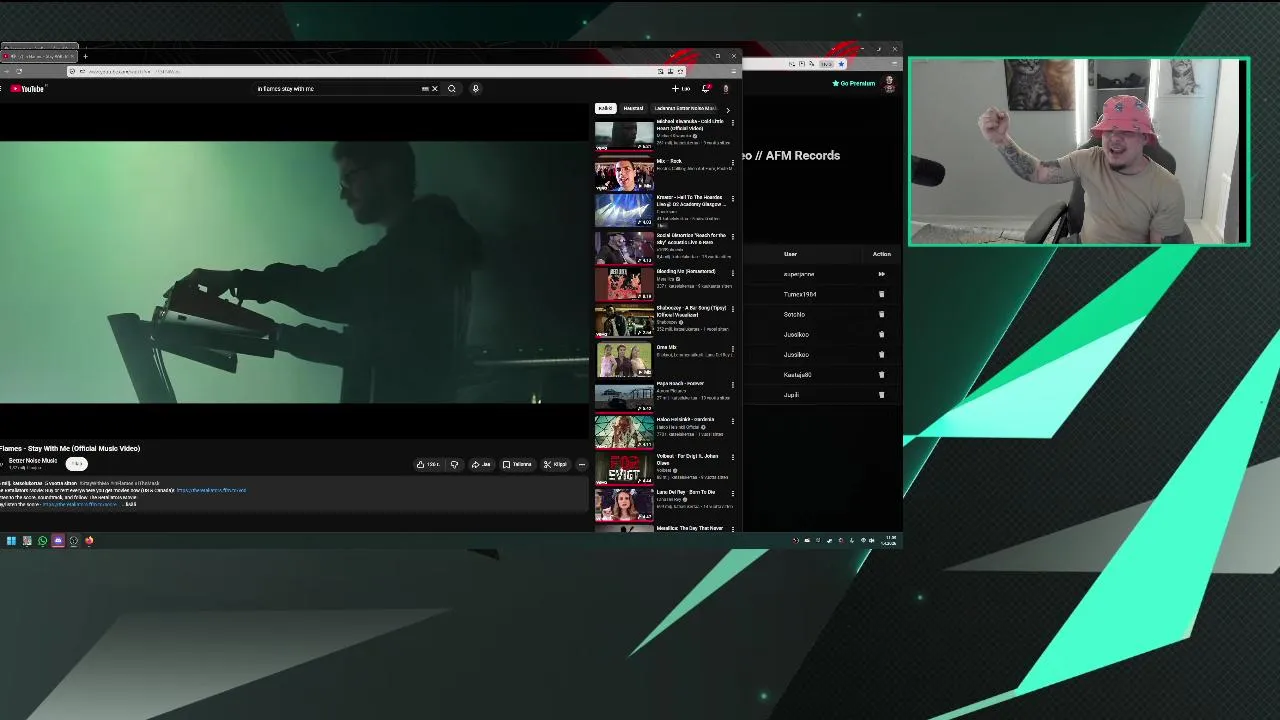Open more video actions (three dots)
Screen dimensions: 1280x720
[x=582, y=464]
